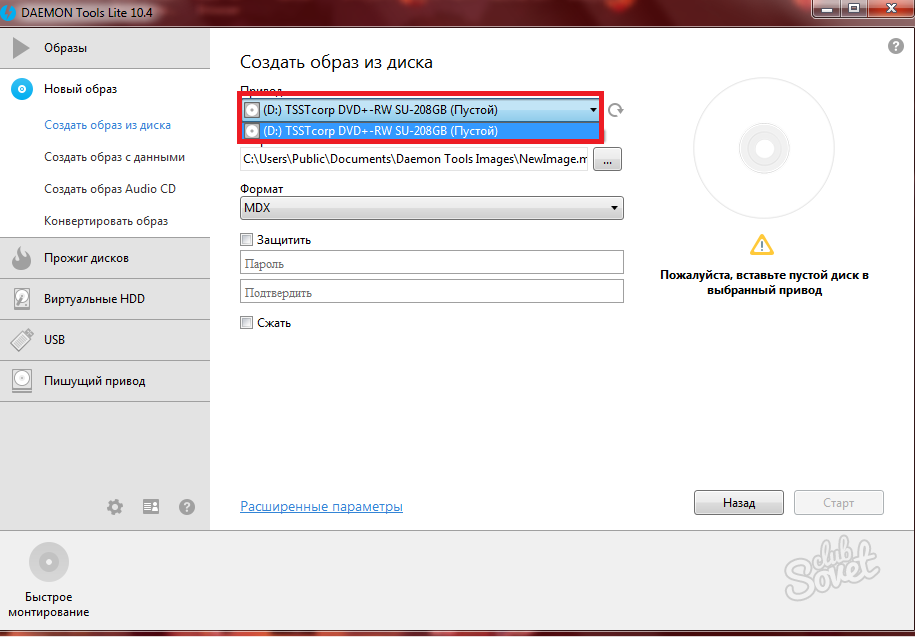The height and width of the screenshot is (637, 915).
Task: Toggle the Сжать compression checkbox
Action: click(246, 323)
